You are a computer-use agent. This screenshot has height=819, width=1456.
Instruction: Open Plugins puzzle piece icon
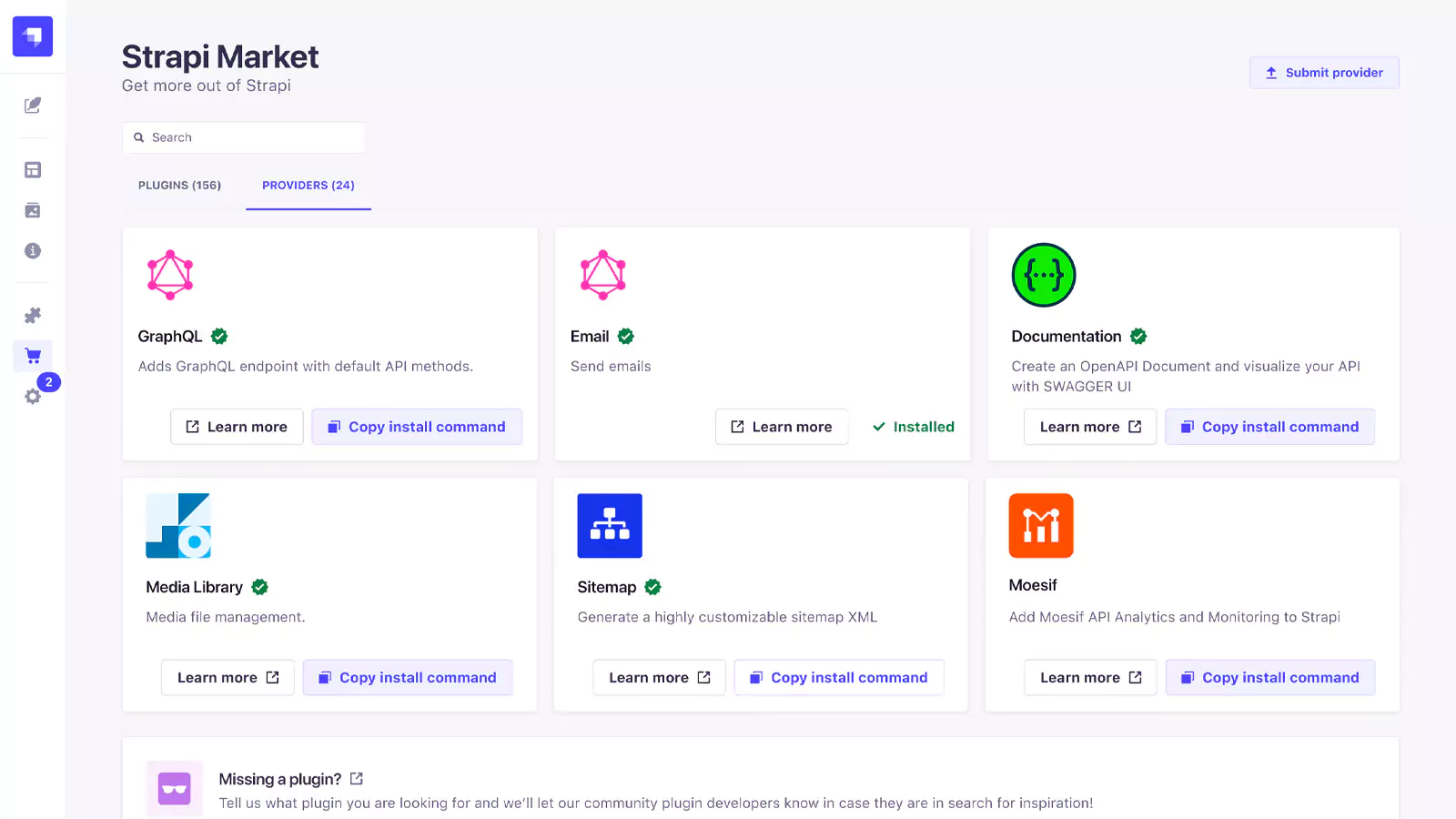pos(33,316)
